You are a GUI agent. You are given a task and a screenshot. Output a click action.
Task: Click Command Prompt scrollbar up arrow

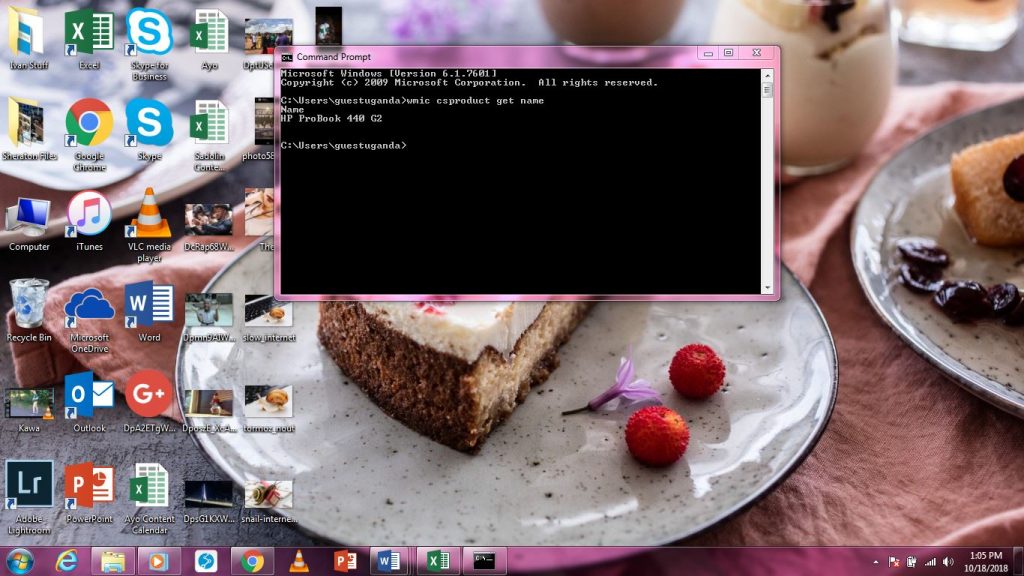(767, 76)
